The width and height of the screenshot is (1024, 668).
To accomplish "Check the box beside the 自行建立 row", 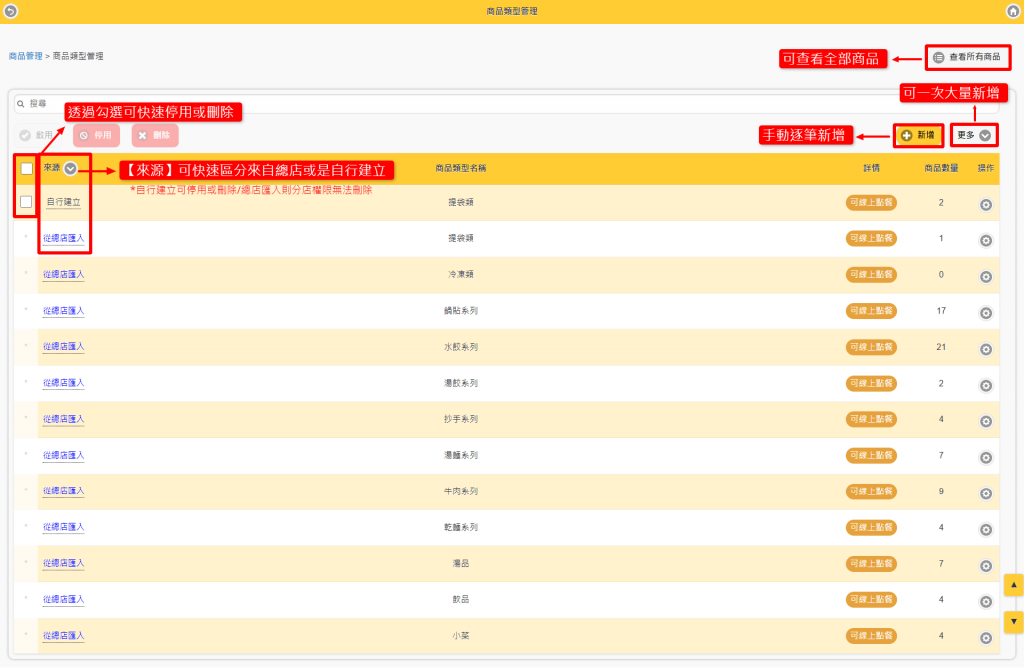I will (x=26, y=202).
